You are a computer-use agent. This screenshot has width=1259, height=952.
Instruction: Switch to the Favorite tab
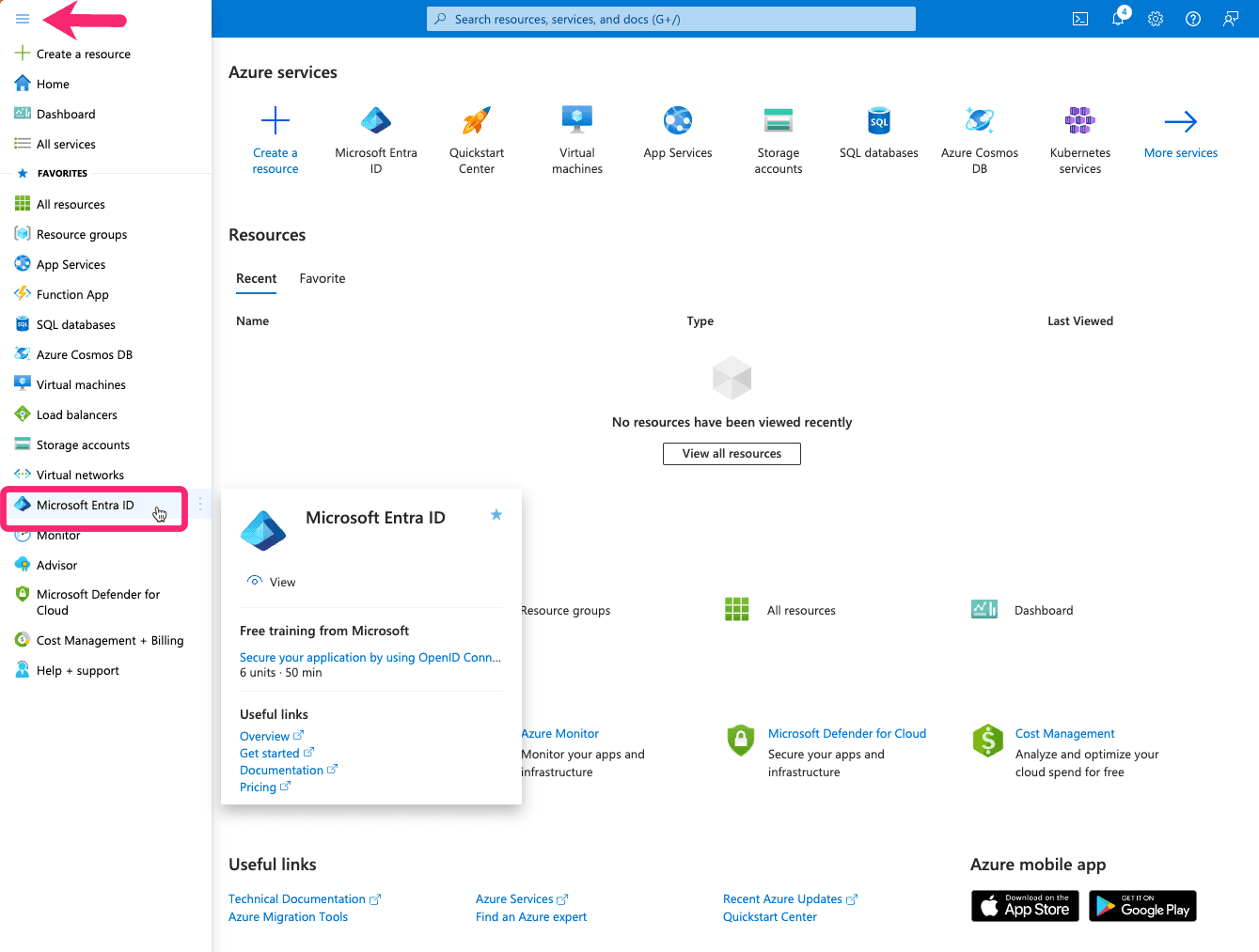click(323, 279)
